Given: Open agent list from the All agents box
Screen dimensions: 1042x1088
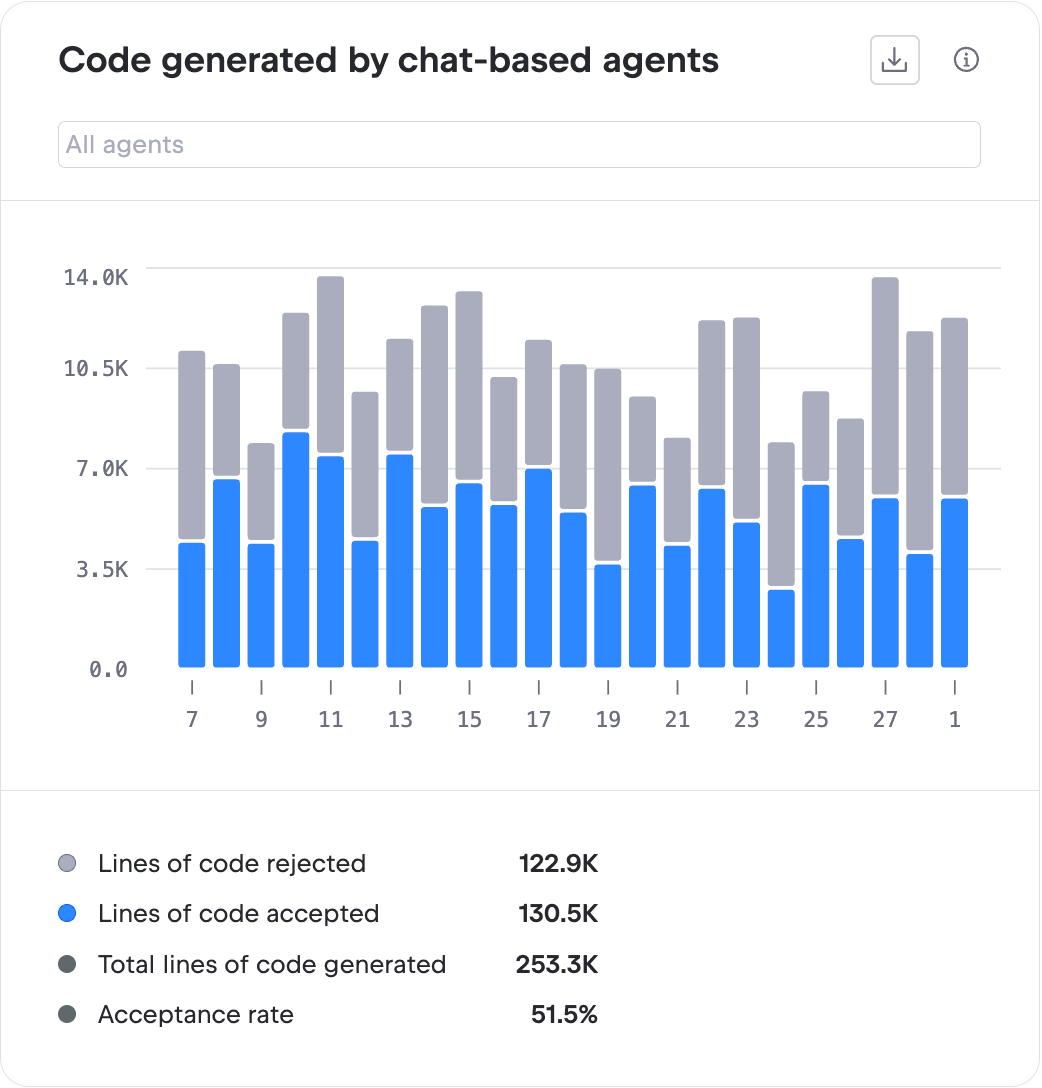Looking at the screenshot, I should (x=519, y=144).
